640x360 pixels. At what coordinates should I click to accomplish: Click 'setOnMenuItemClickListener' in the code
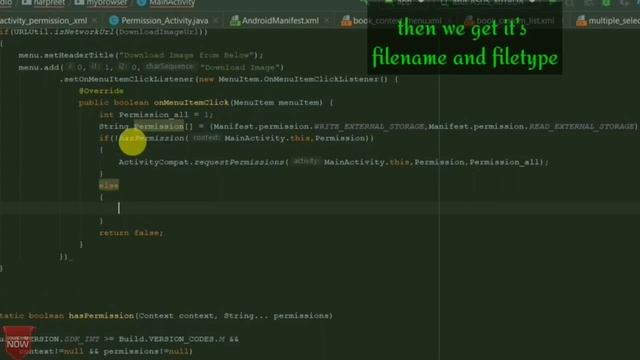[x=129, y=79]
